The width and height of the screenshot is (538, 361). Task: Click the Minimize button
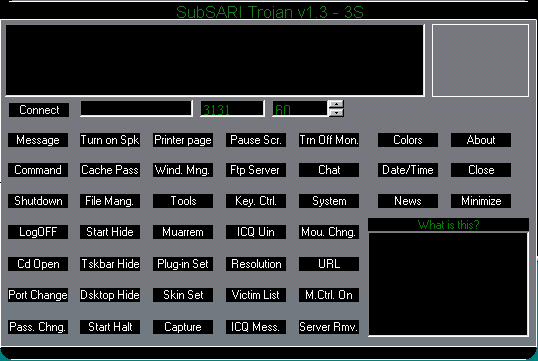click(x=481, y=201)
